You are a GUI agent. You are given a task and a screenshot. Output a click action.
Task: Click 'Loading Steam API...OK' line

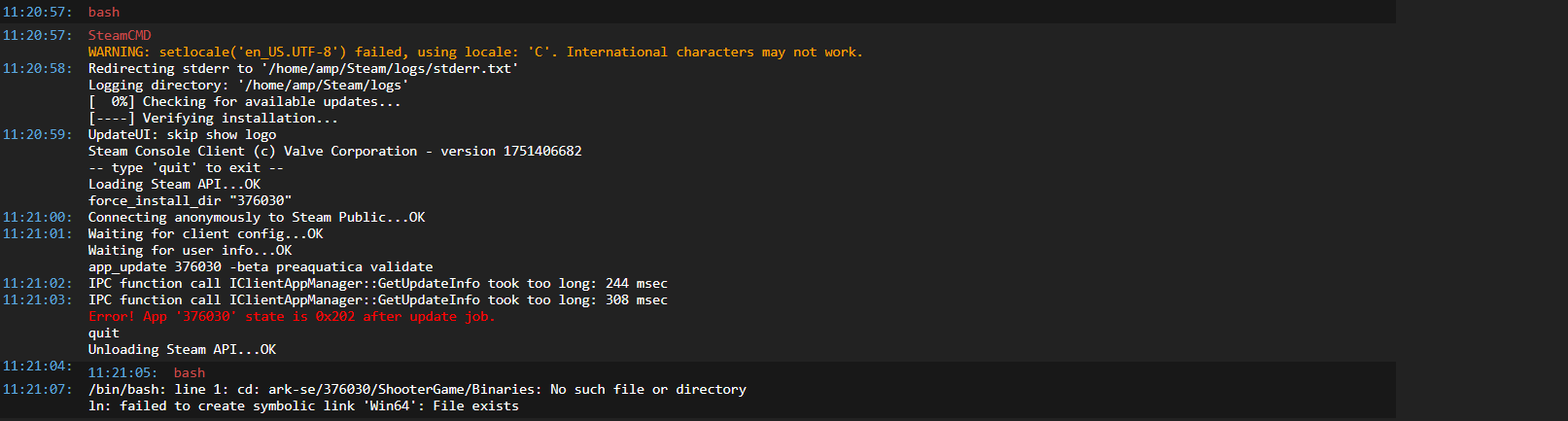point(175,184)
